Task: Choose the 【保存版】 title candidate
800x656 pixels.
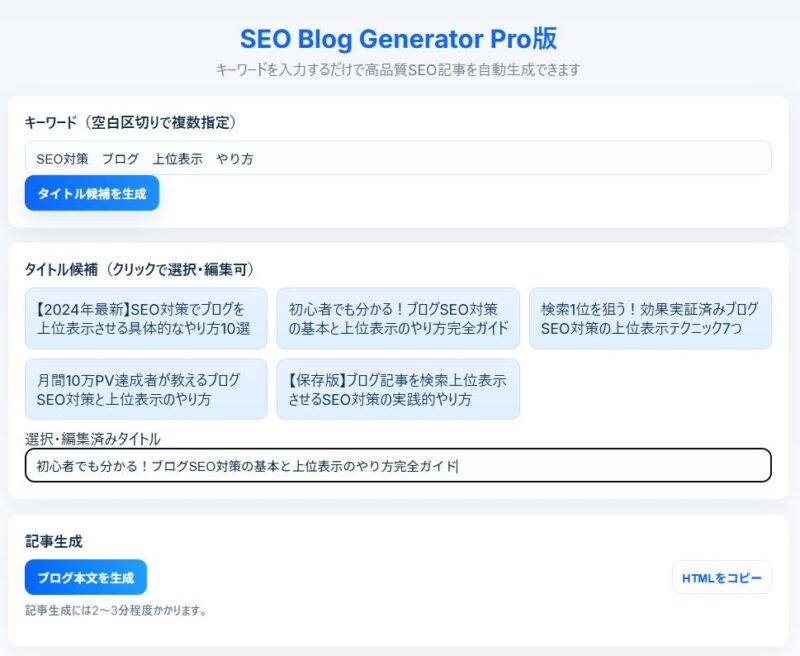Action: [398, 389]
